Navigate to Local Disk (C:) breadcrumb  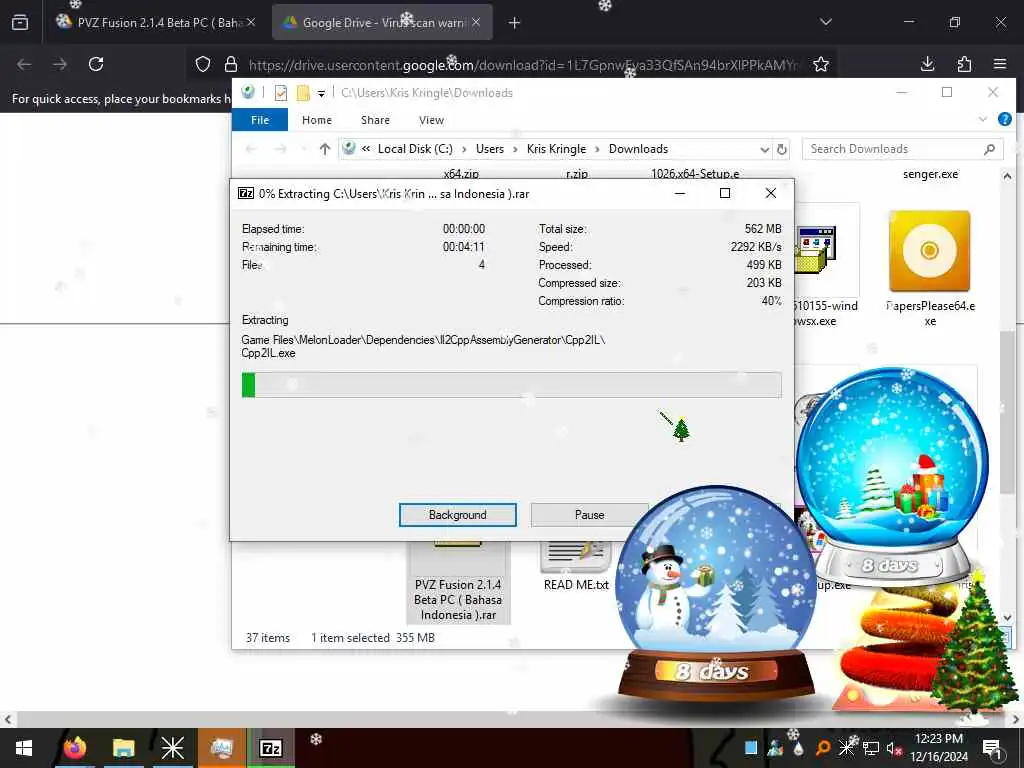(415, 149)
